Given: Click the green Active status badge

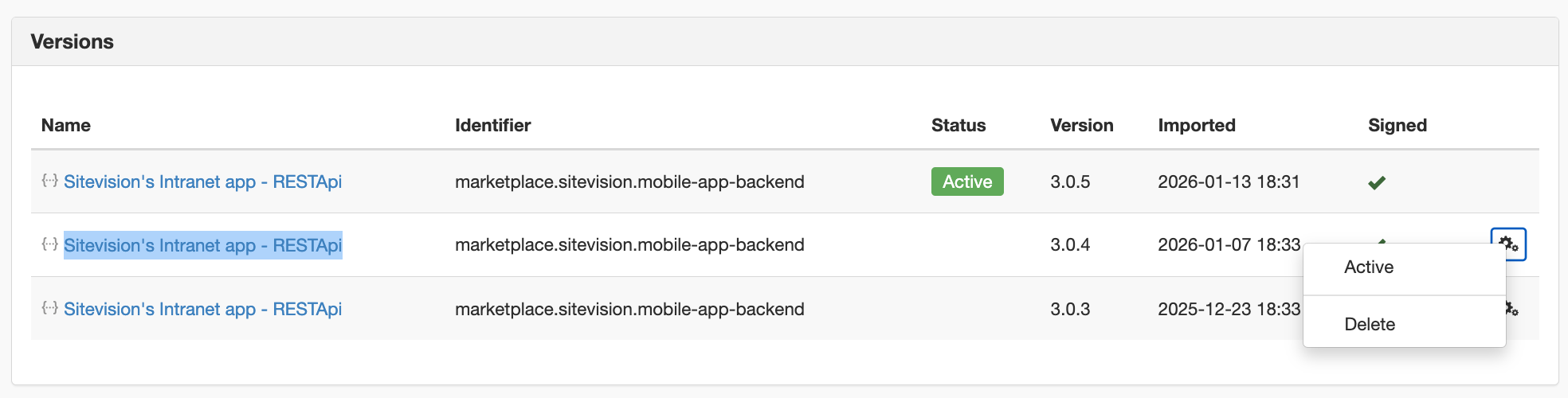Looking at the screenshot, I should click(x=967, y=181).
